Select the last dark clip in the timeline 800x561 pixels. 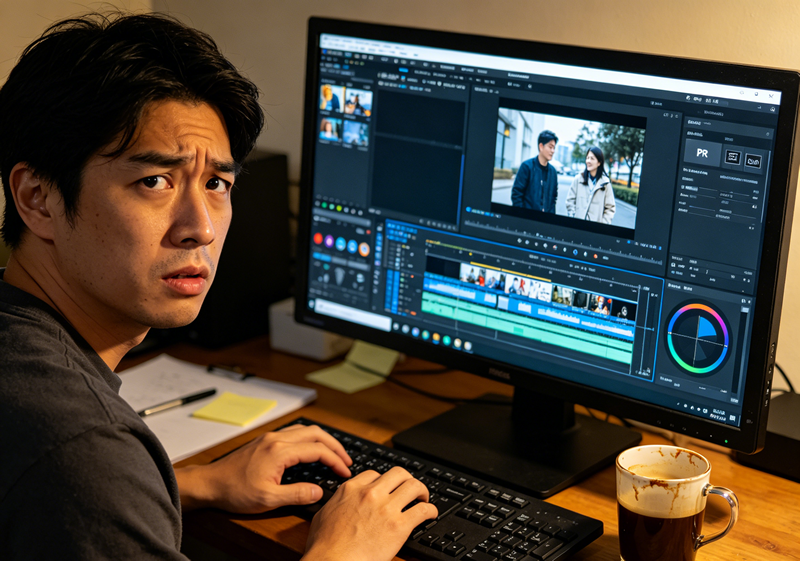pyautogui.click(x=623, y=310)
